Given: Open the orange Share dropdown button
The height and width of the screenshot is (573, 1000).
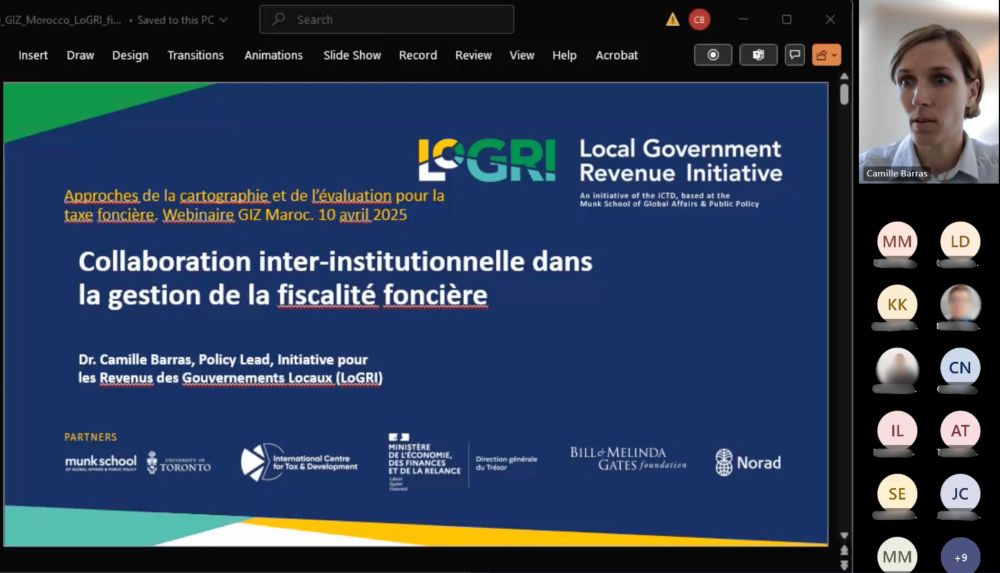Looking at the screenshot, I should pos(826,55).
